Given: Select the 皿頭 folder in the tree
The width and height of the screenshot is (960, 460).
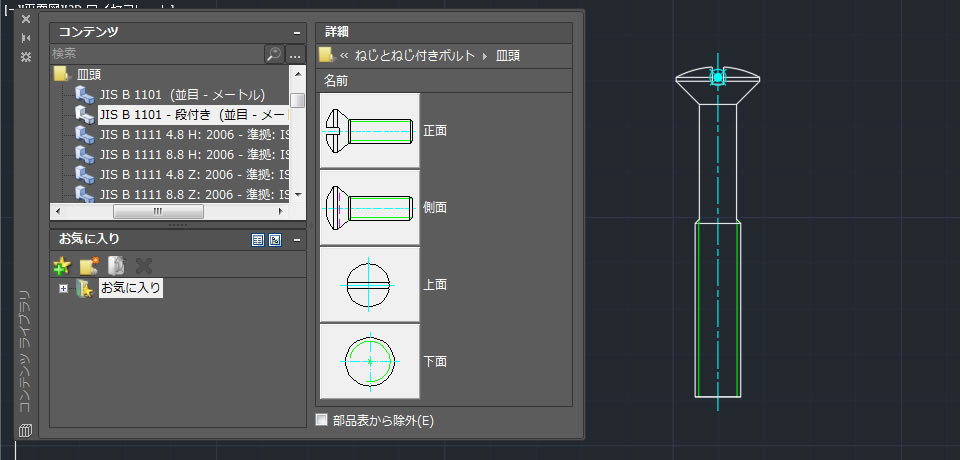Looking at the screenshot, I should 89,75.
